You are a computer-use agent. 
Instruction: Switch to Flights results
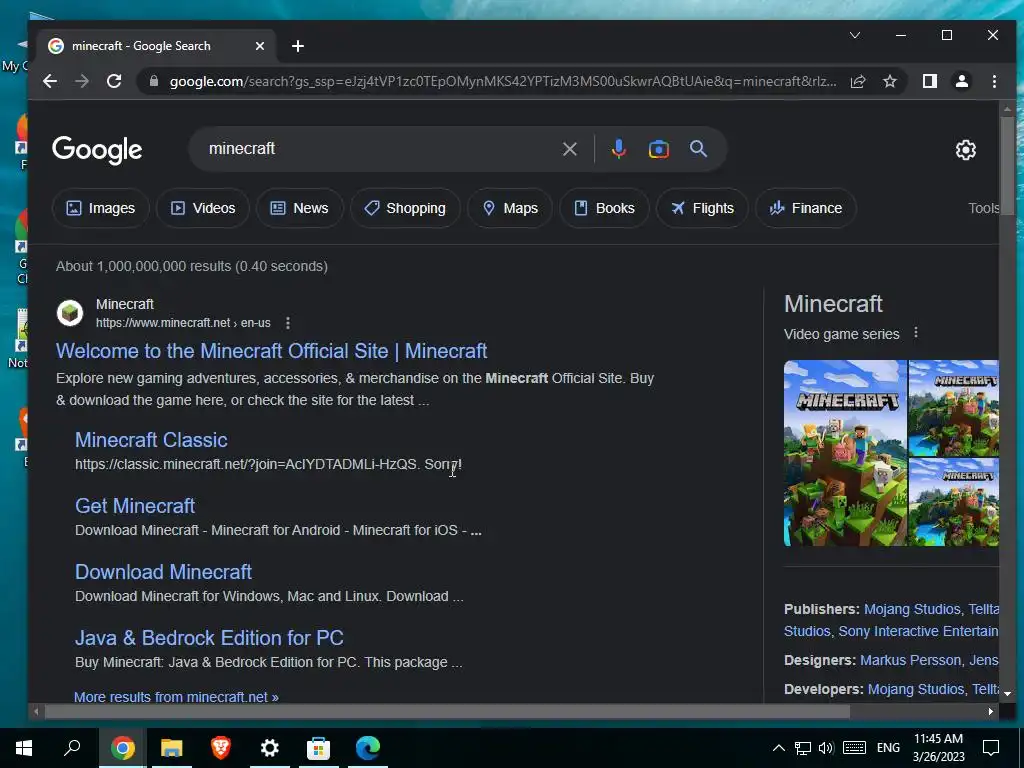tap(702, 208)
